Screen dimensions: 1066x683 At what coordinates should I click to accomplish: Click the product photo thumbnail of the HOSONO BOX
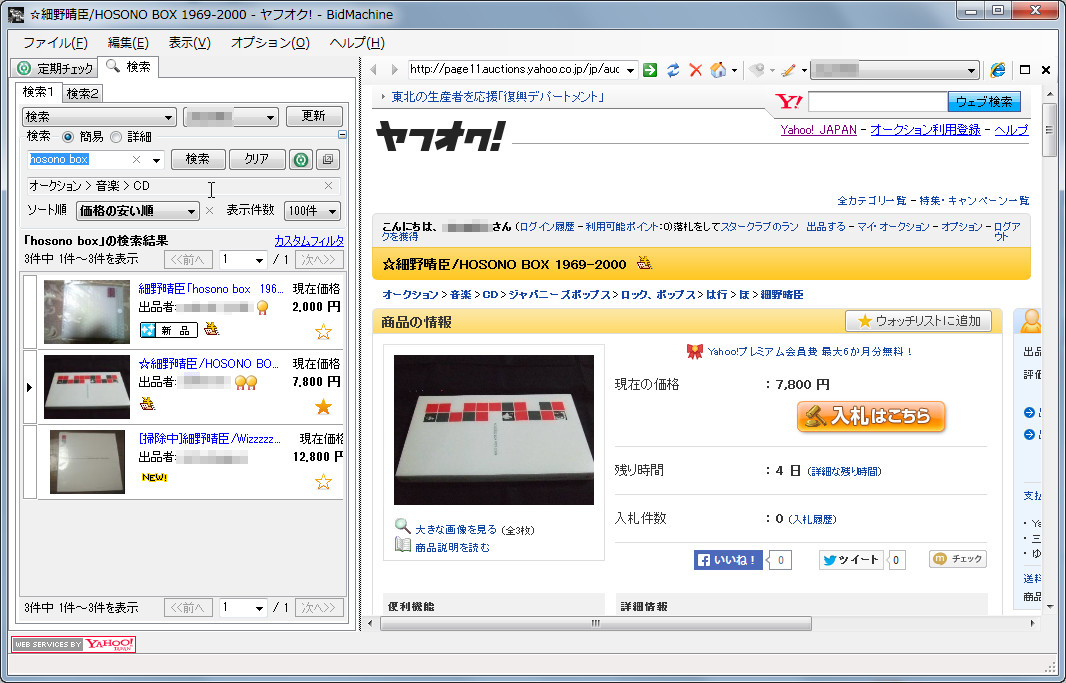[494, 428]
